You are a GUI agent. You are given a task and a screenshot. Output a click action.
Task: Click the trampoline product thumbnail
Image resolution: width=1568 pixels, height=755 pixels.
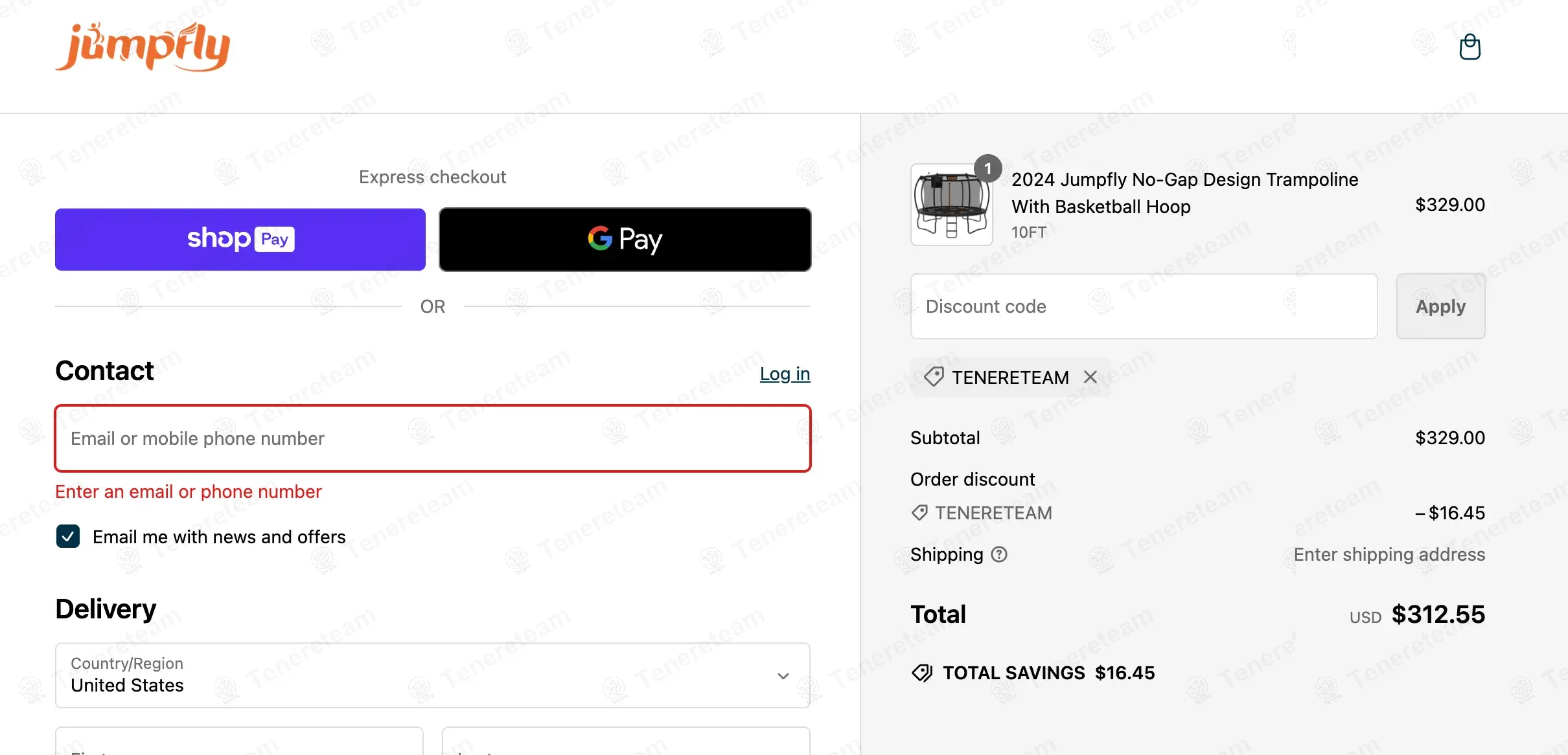pyautogui.click(x=951, y=205)
